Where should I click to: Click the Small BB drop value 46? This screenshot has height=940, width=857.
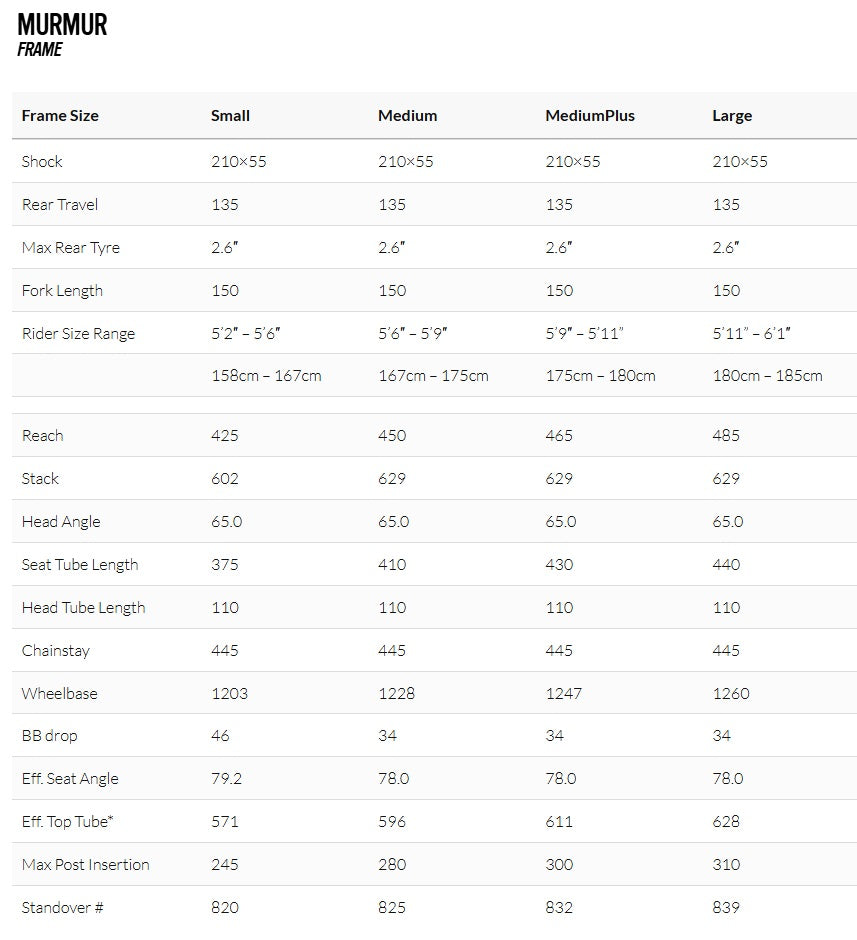pyautogui.click(x=220, y=736)
